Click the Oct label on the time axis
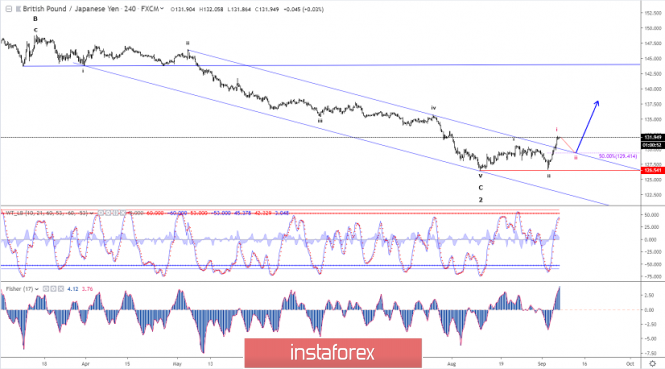This screenshot has width=665, height=369. pyautogui.click(x=630, y=364)
